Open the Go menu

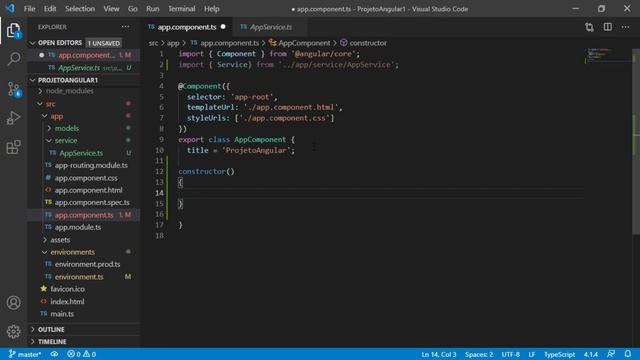click(x=133, y=9)
